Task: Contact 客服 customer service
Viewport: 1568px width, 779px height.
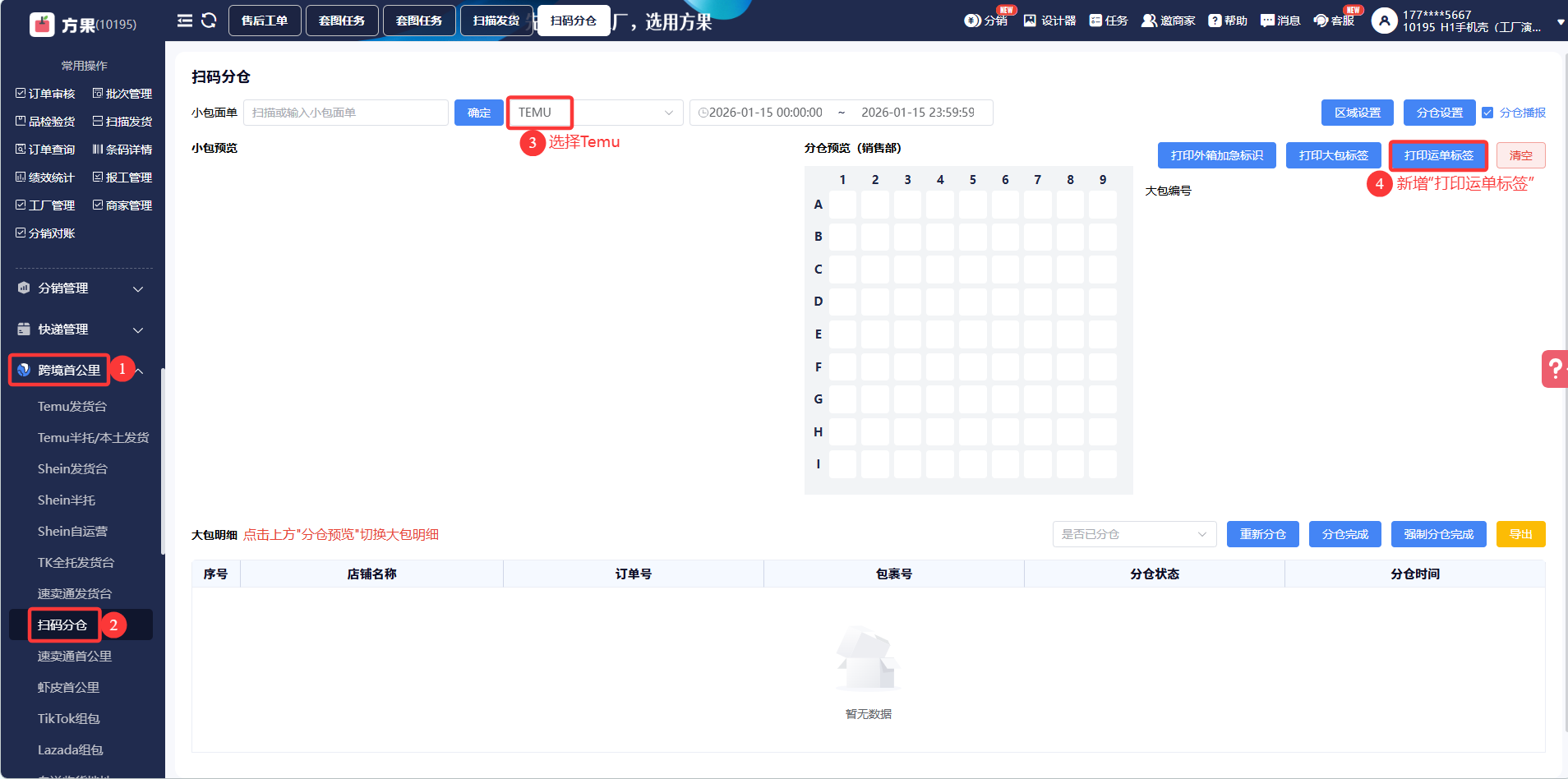Action: 1334,21
